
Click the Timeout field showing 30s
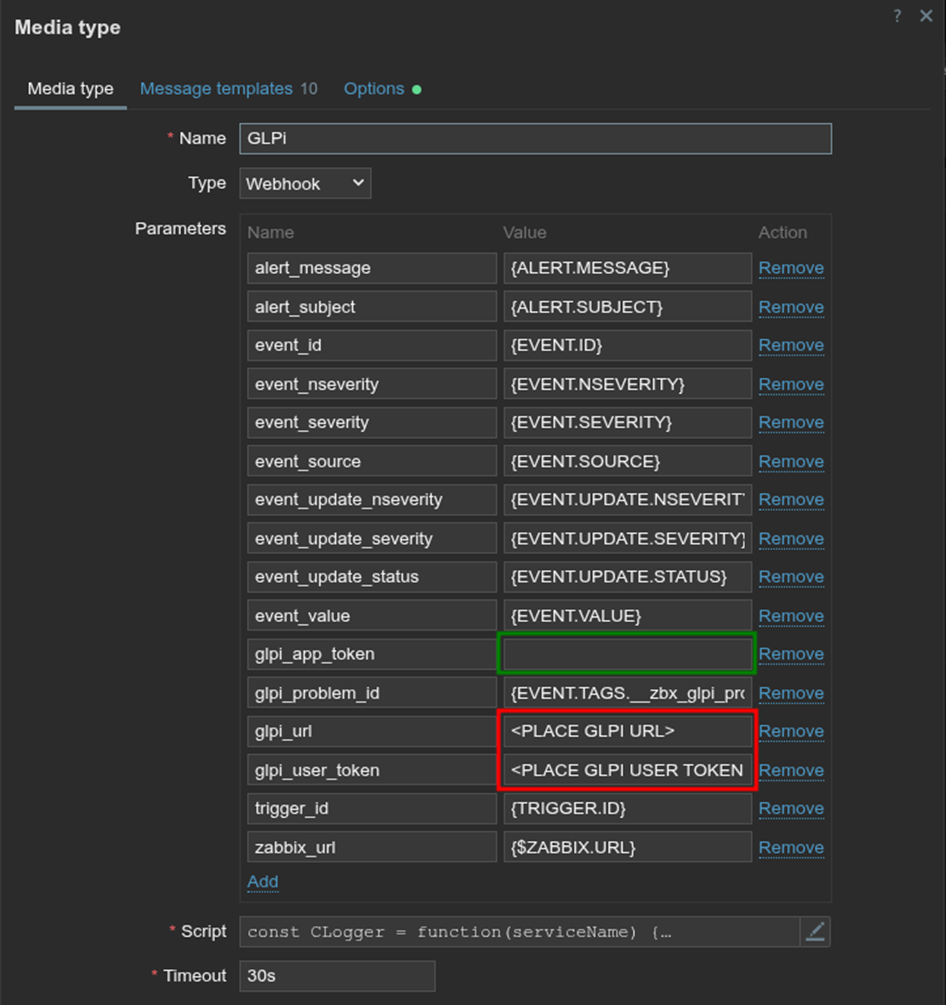pyautogui.click(x=337, y=976)
